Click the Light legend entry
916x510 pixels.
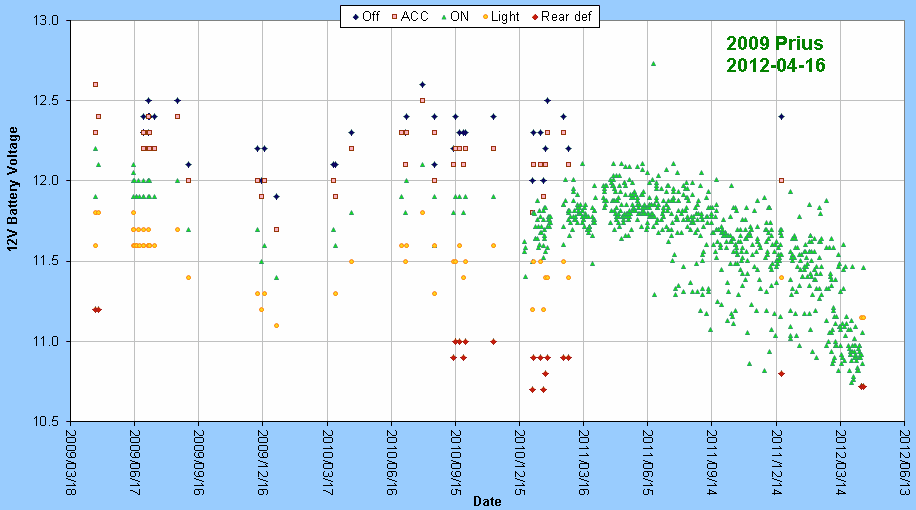(501, 16)
